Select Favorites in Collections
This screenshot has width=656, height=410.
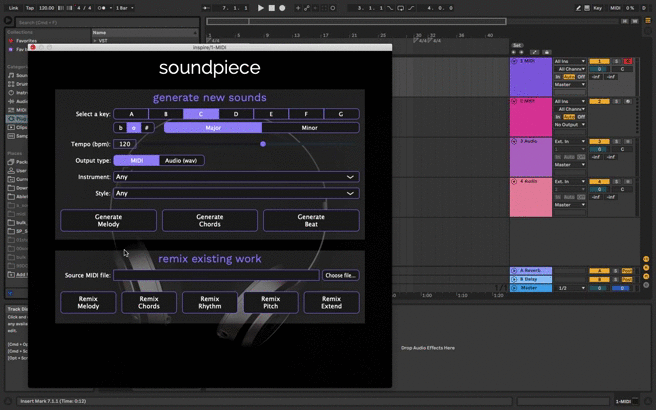click(x=26, y=41)
